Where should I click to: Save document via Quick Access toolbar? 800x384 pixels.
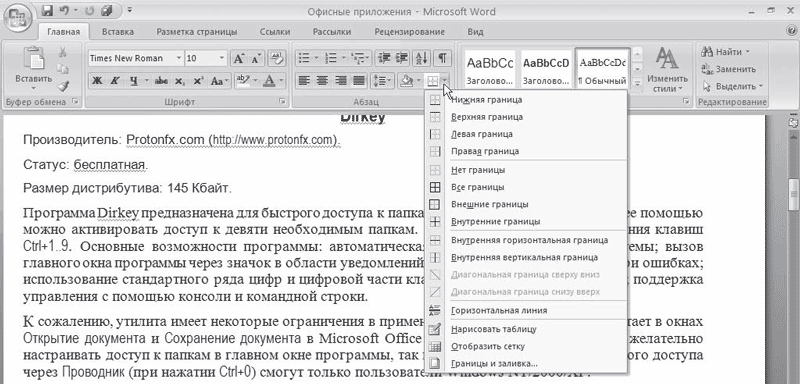point(47,10)
